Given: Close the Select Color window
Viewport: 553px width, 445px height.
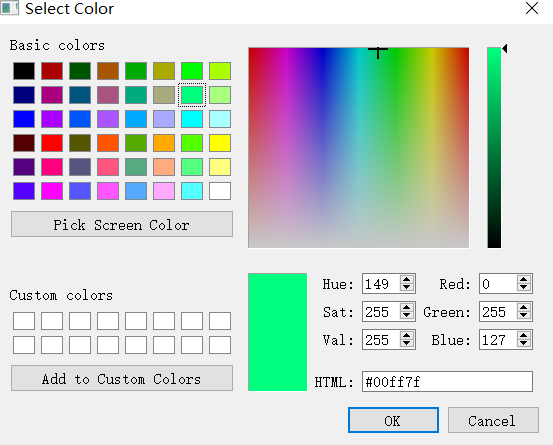Looking at the screenshot, I should tap(531, 8).
